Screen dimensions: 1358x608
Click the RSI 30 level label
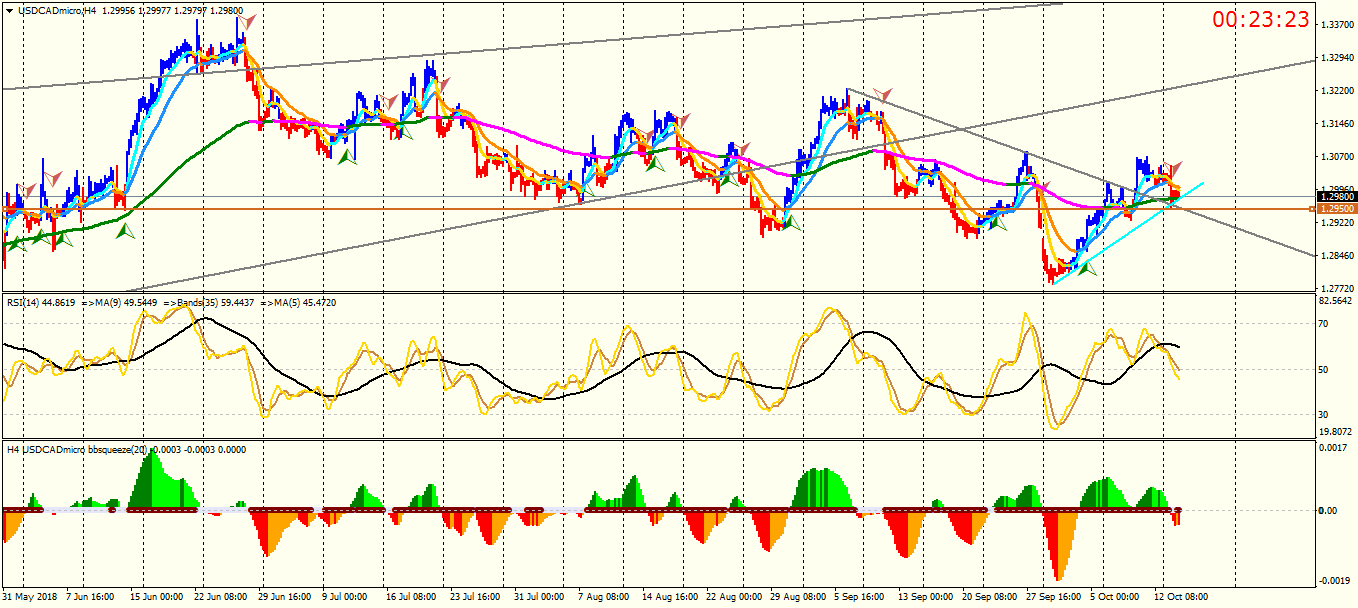(x=1324, y=414)
